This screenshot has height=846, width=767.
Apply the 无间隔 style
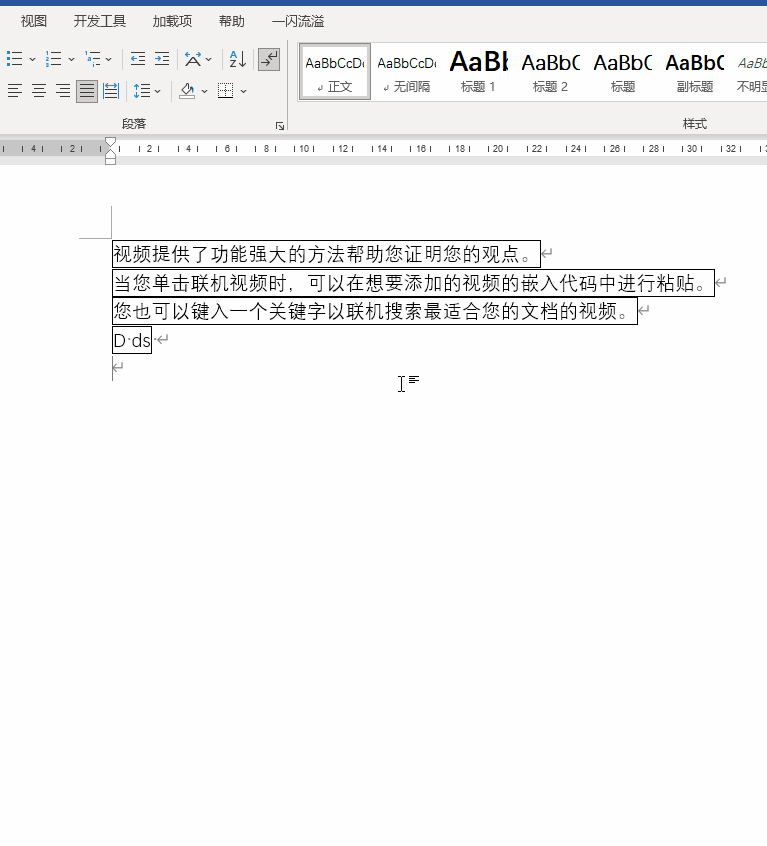click(407, 72)
